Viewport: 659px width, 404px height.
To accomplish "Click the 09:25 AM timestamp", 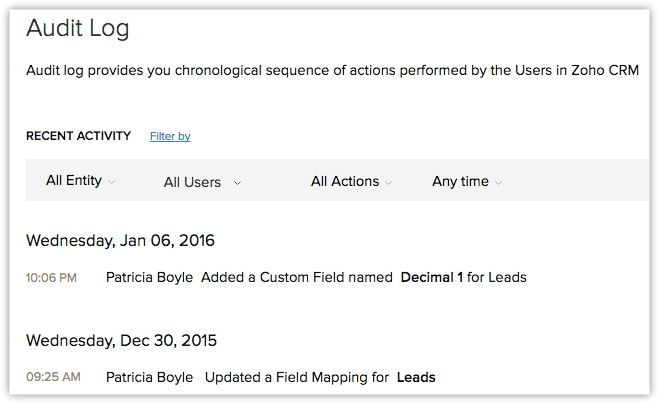I will [x=53, y=378].
